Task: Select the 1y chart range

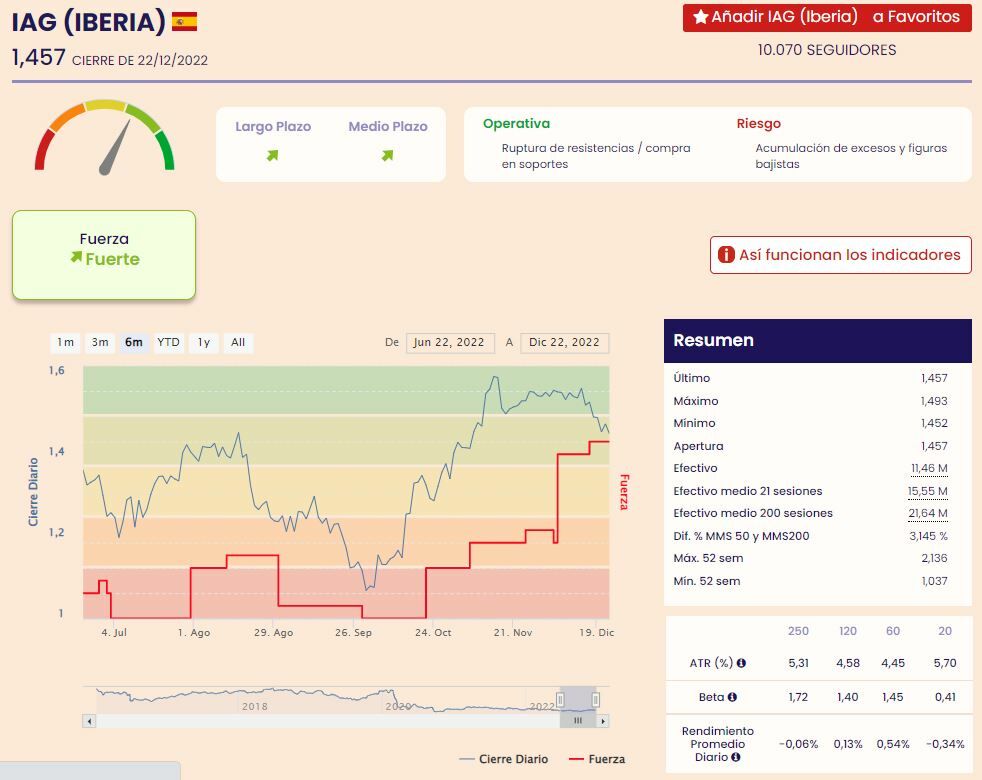Action: tap(204, 343)
